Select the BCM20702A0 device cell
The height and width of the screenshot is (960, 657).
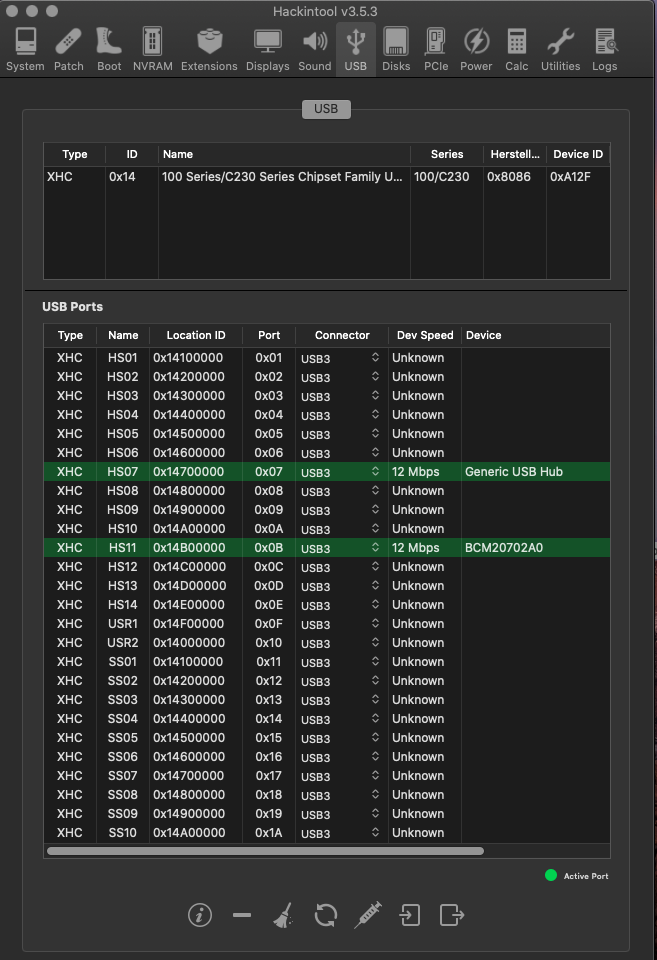tap(504, 547)
